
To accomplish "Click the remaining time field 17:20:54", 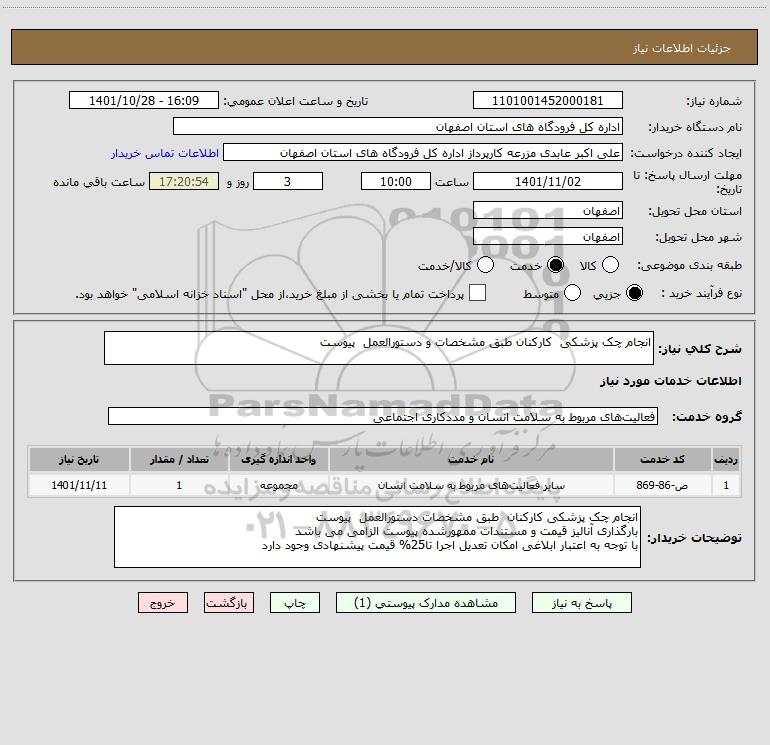I will pyautogui.click(x=184, y=181).
